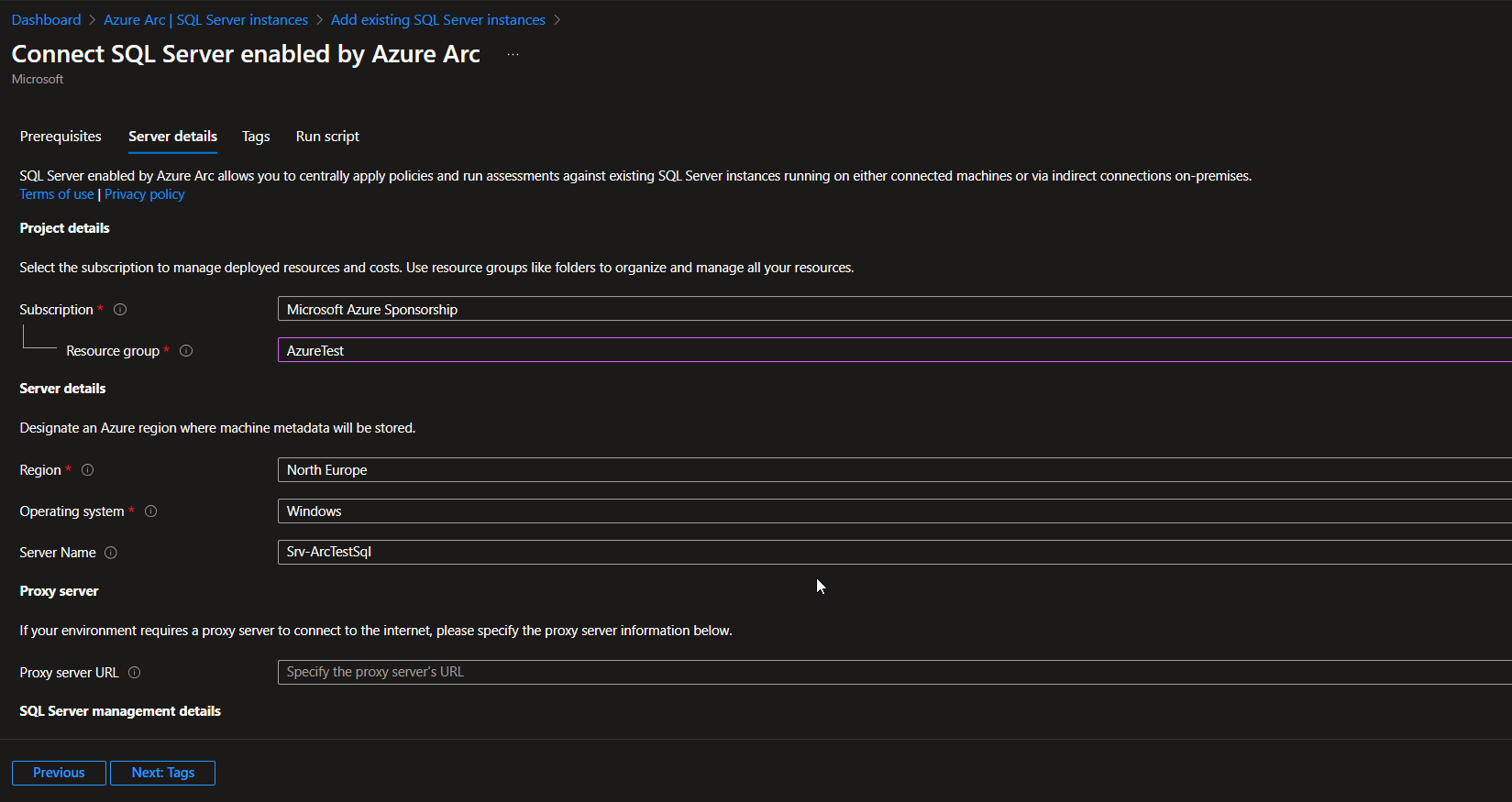Click the Server Name input field
1512x802 pixels.
point(894,552)
